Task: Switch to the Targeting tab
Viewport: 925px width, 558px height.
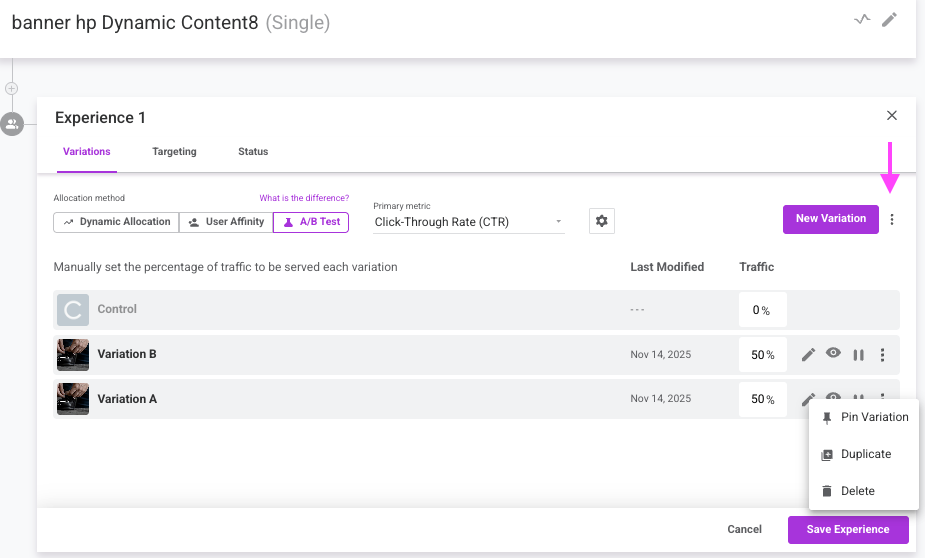Action: tap(174, 152)
